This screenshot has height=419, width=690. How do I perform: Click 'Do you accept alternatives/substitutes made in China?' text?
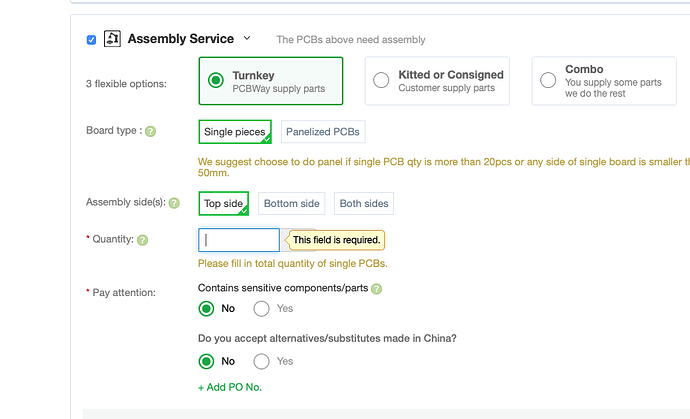point(327,338)
